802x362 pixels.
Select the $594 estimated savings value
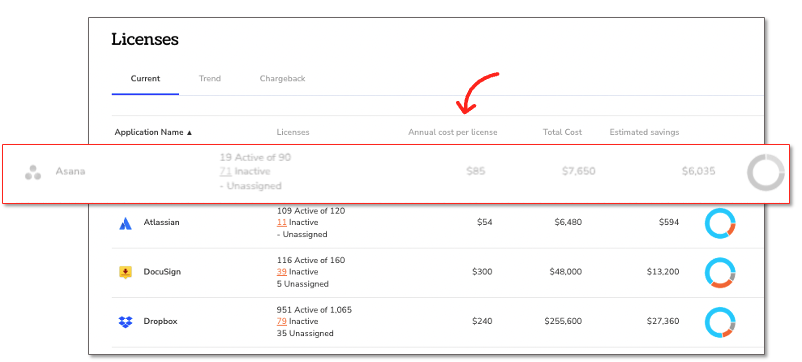669,222
